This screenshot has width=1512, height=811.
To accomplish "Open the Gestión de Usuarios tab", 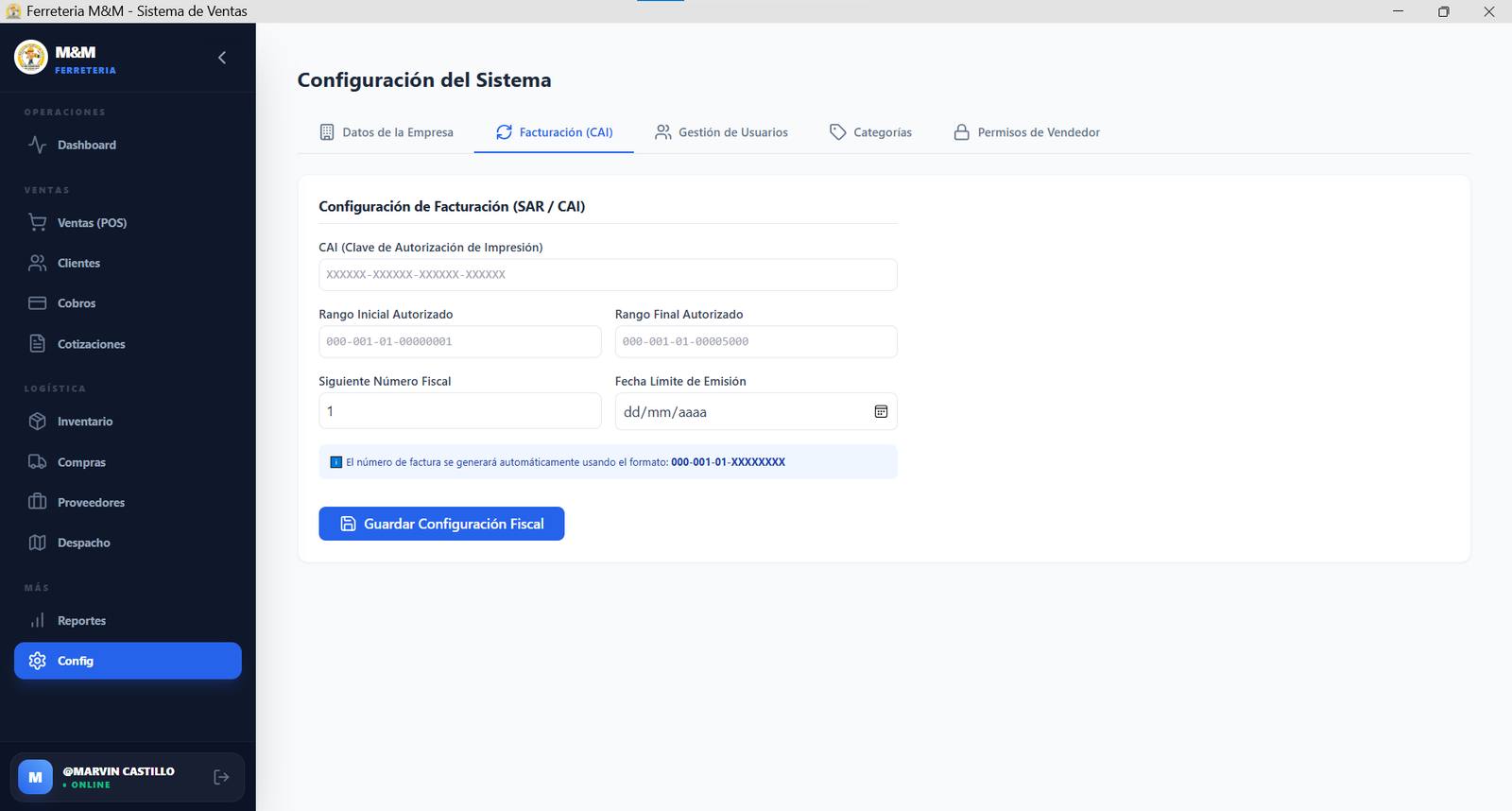I will 722,132.
